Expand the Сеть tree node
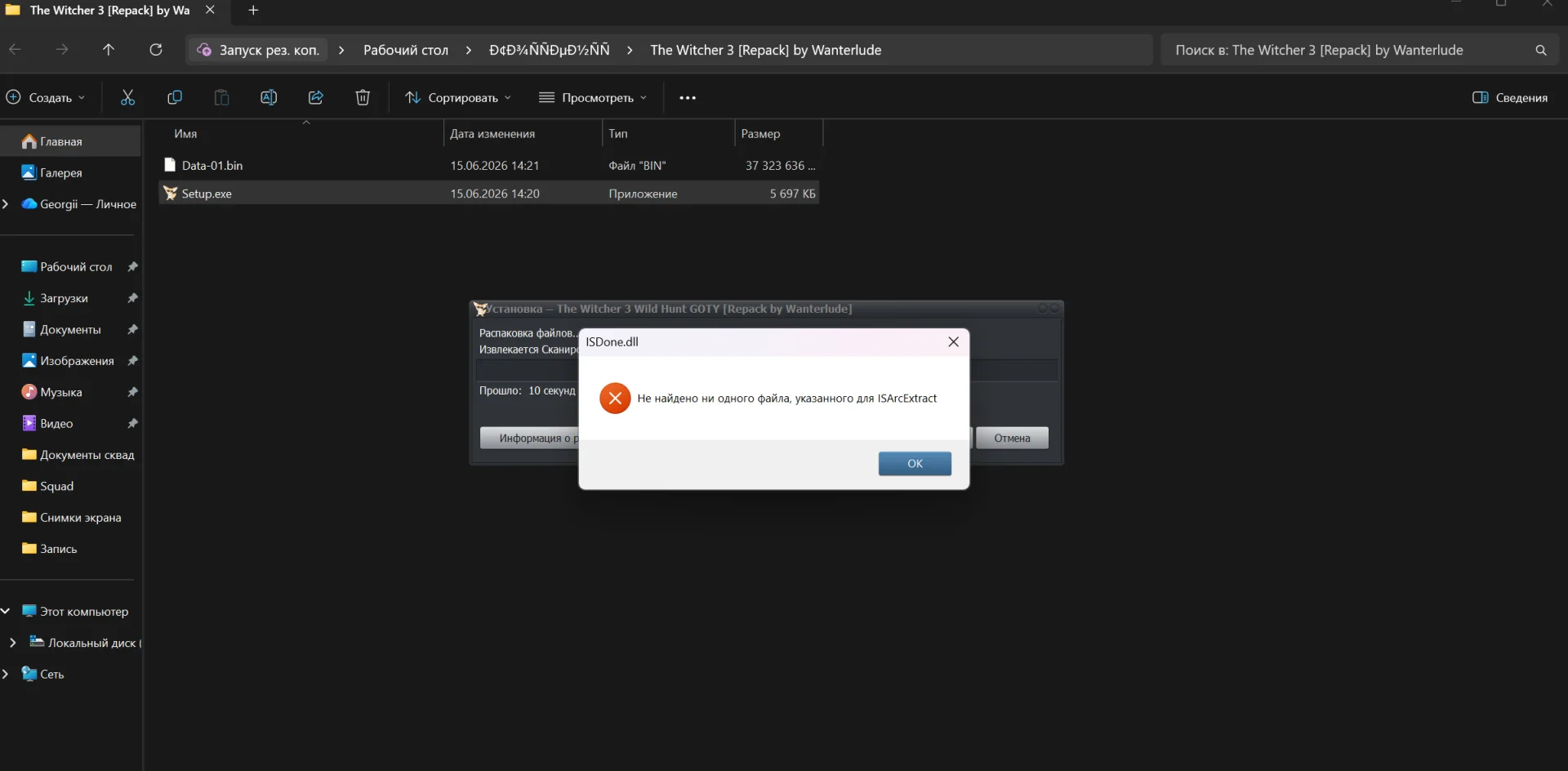The height and width of the screenshot is (771, 1568). point(6,674)
